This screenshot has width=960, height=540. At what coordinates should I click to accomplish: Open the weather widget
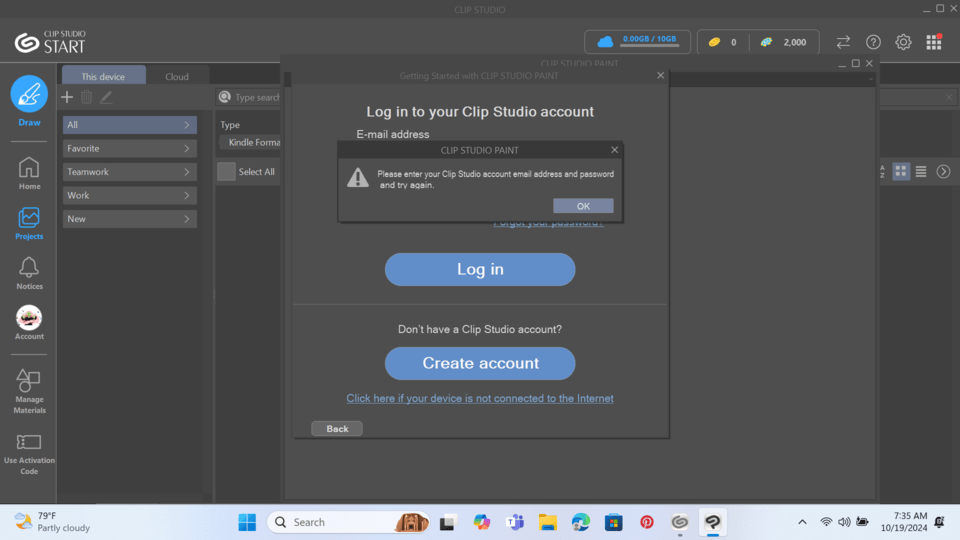coord(52,522)
